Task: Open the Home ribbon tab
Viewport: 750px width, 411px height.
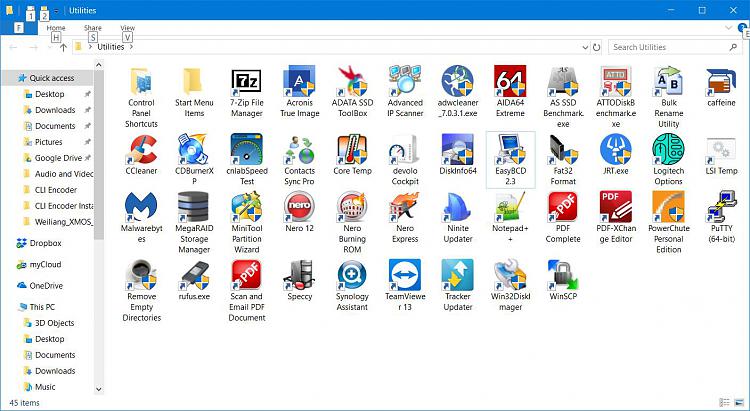Action: coord(56,28)
